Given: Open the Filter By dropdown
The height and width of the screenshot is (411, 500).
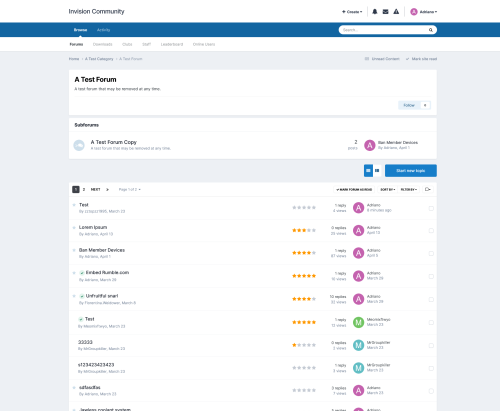Looking at the screenshot, I should click(x=409, y=189).
